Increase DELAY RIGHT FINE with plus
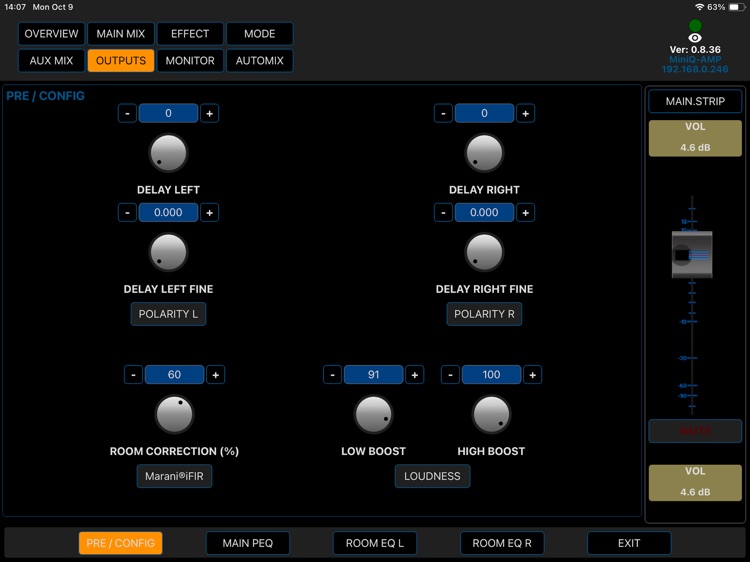 tap(526, 212)
